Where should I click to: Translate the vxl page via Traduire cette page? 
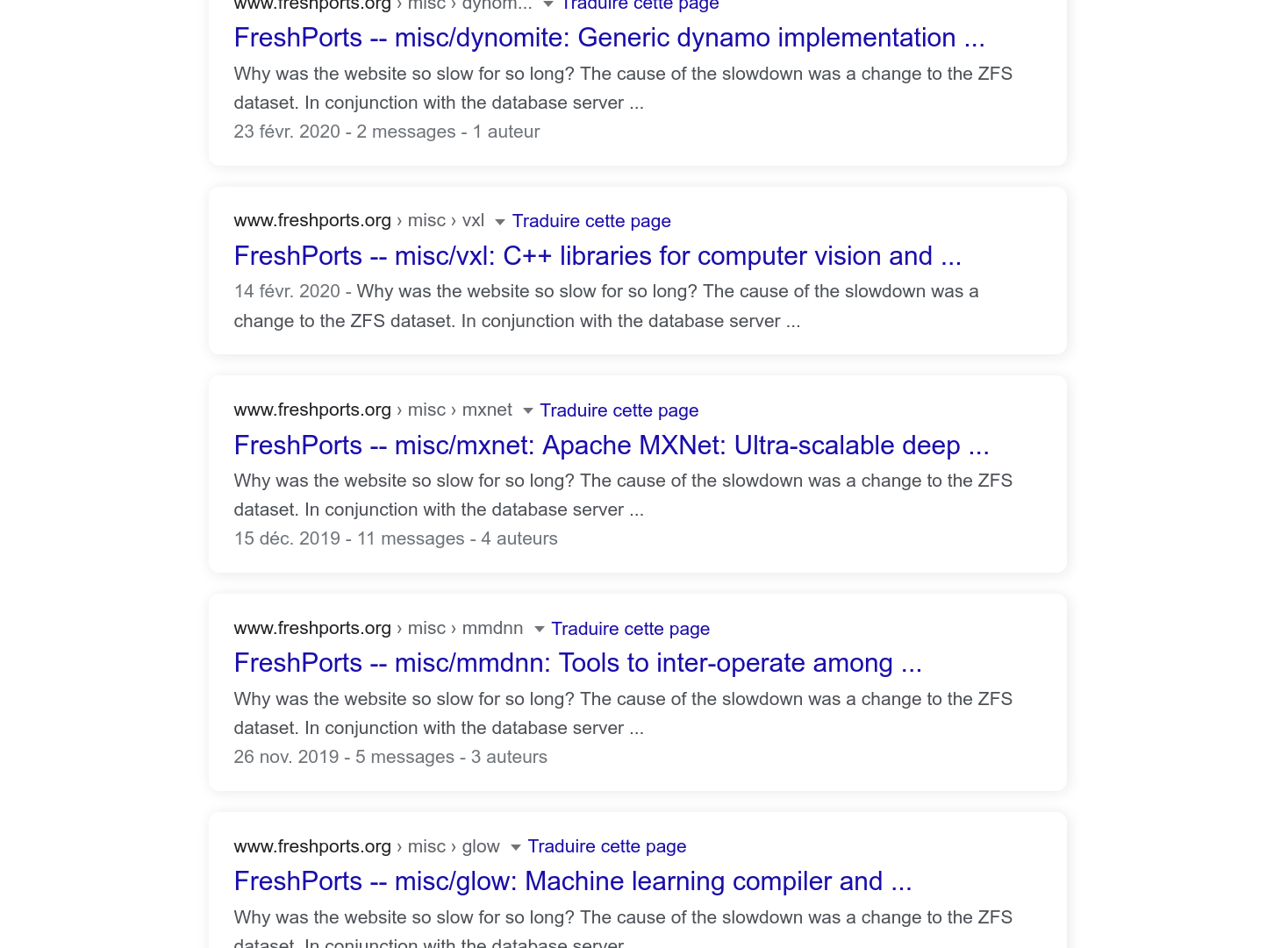pyautogui.click(x=590, y=221)
